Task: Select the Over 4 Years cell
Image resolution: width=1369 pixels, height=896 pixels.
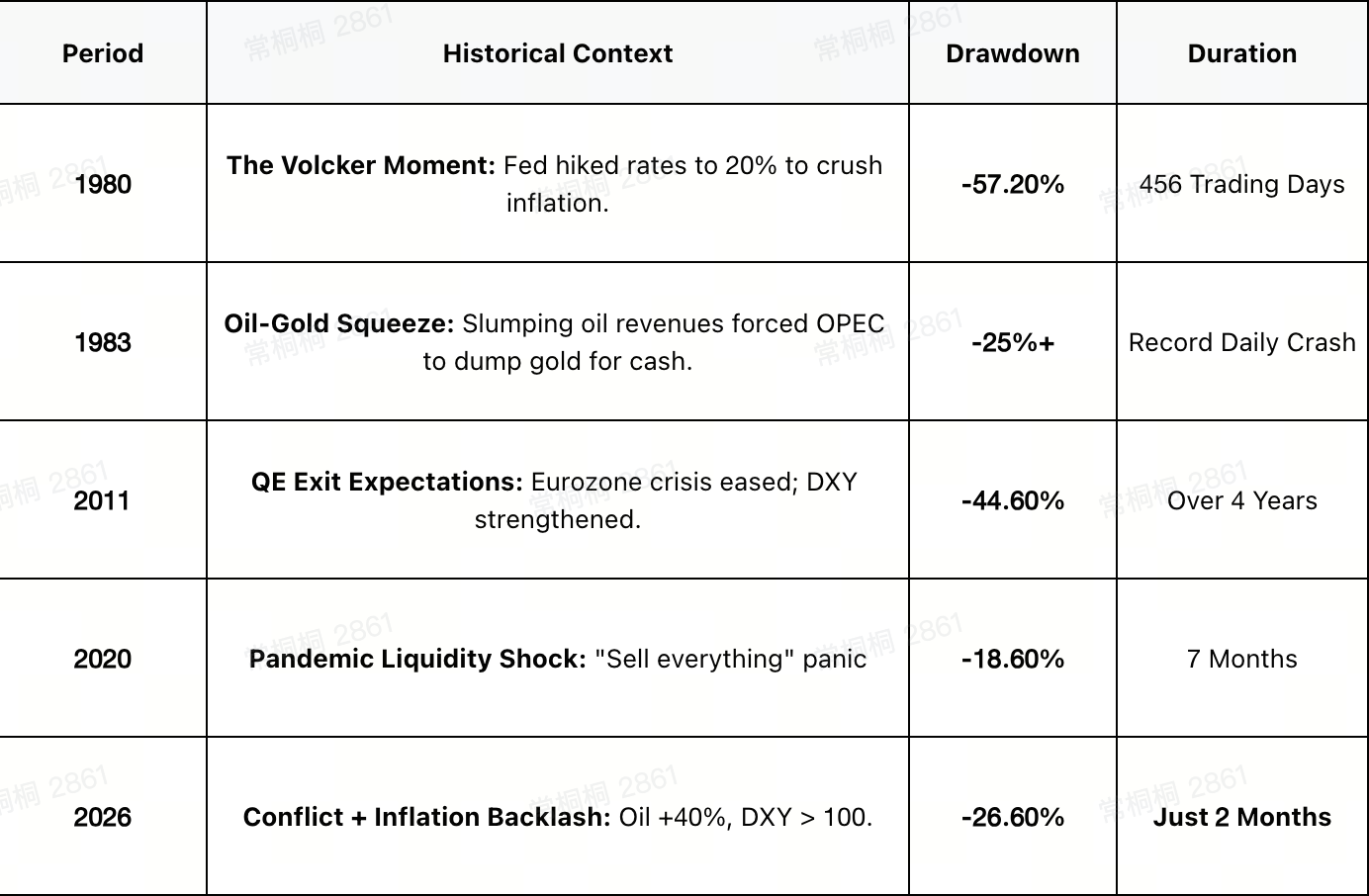Action: pyautogui.click(x=1242, y=500)
